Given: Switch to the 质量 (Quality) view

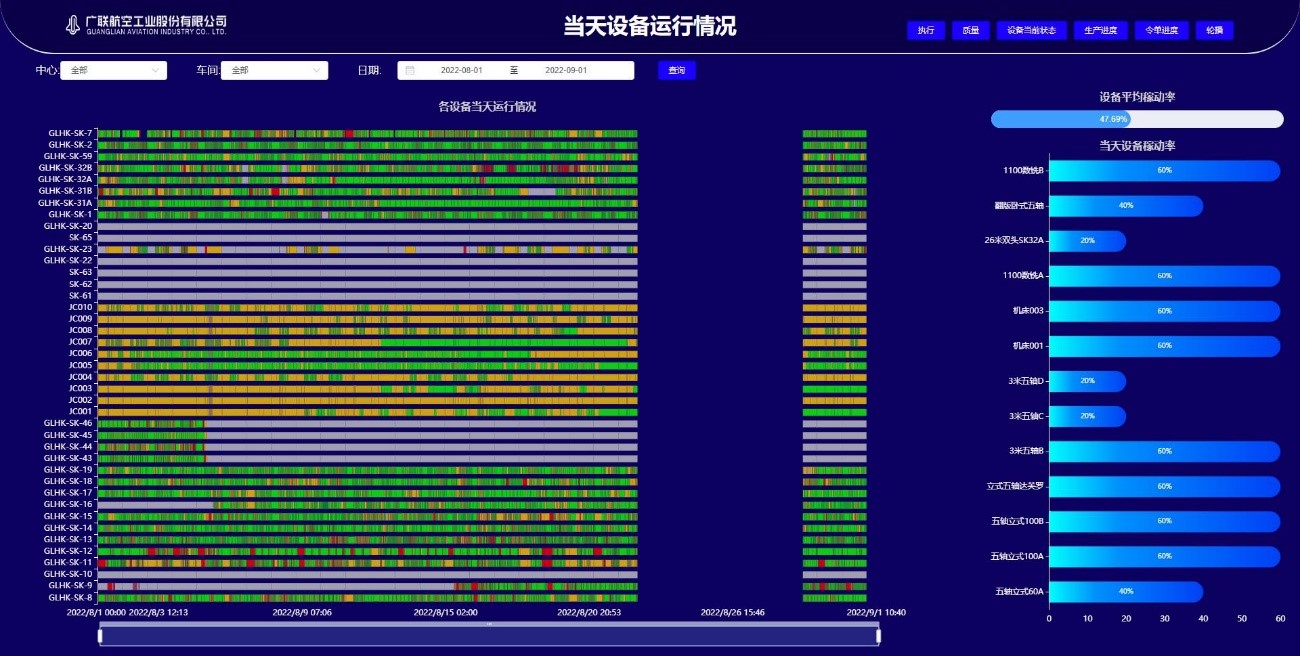Looking at the screenshot, I should click(x=969, y=31).
